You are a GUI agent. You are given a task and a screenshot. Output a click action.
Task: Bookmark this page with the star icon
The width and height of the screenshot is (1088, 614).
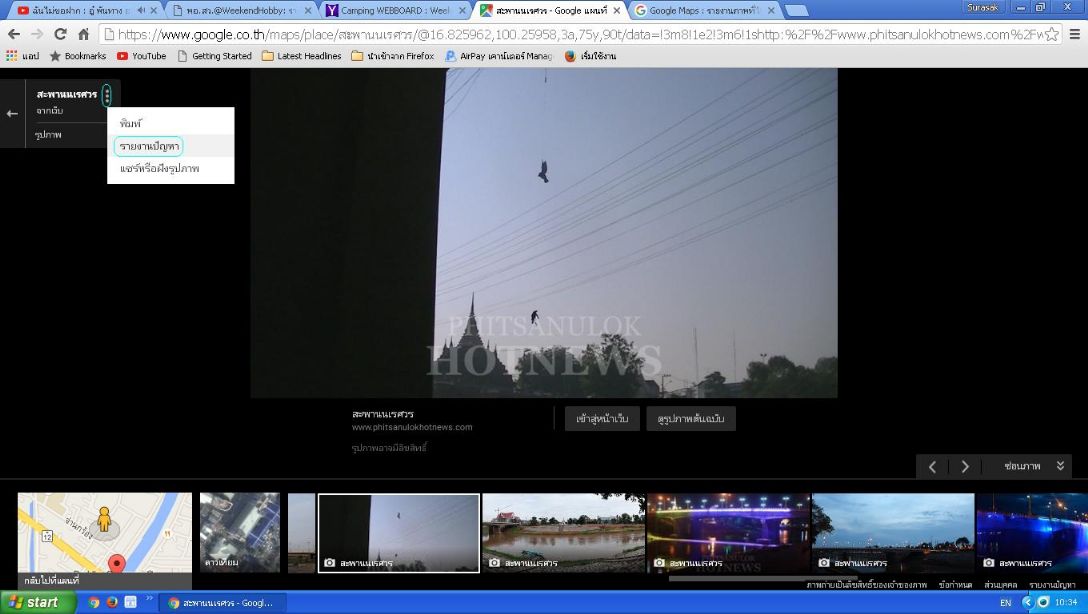[x=1051, y=34]
